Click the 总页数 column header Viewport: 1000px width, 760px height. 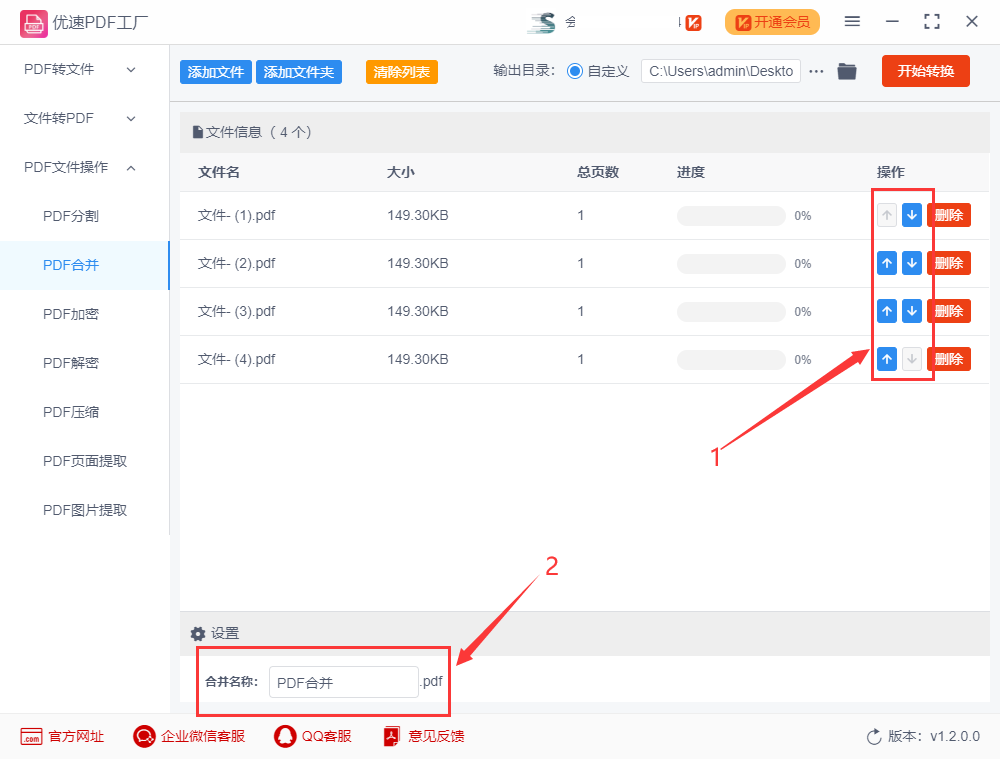pos(598,172)
